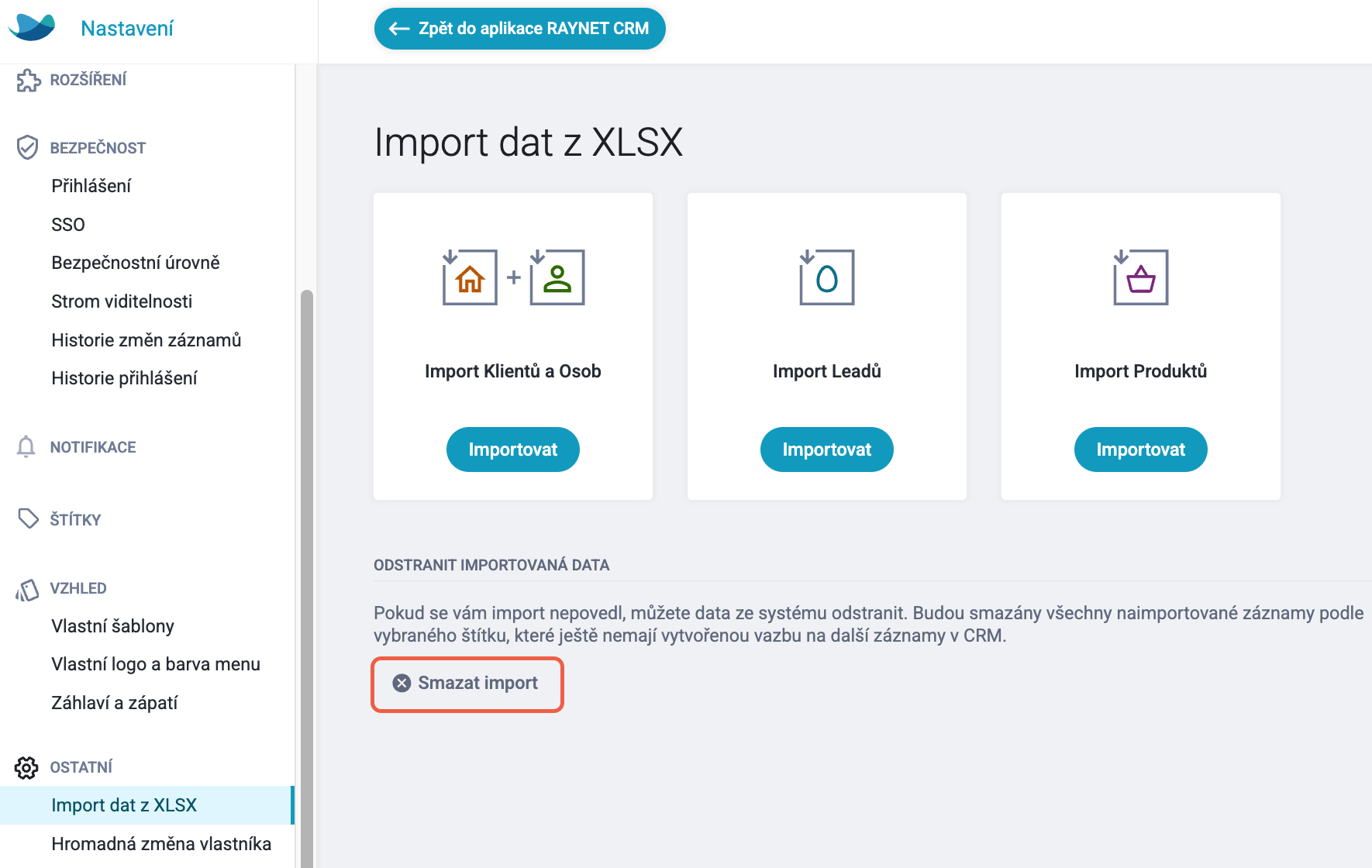Click the Ostatní gear icon
Screen dimensions: 1372x868
[x=26, y=767]
